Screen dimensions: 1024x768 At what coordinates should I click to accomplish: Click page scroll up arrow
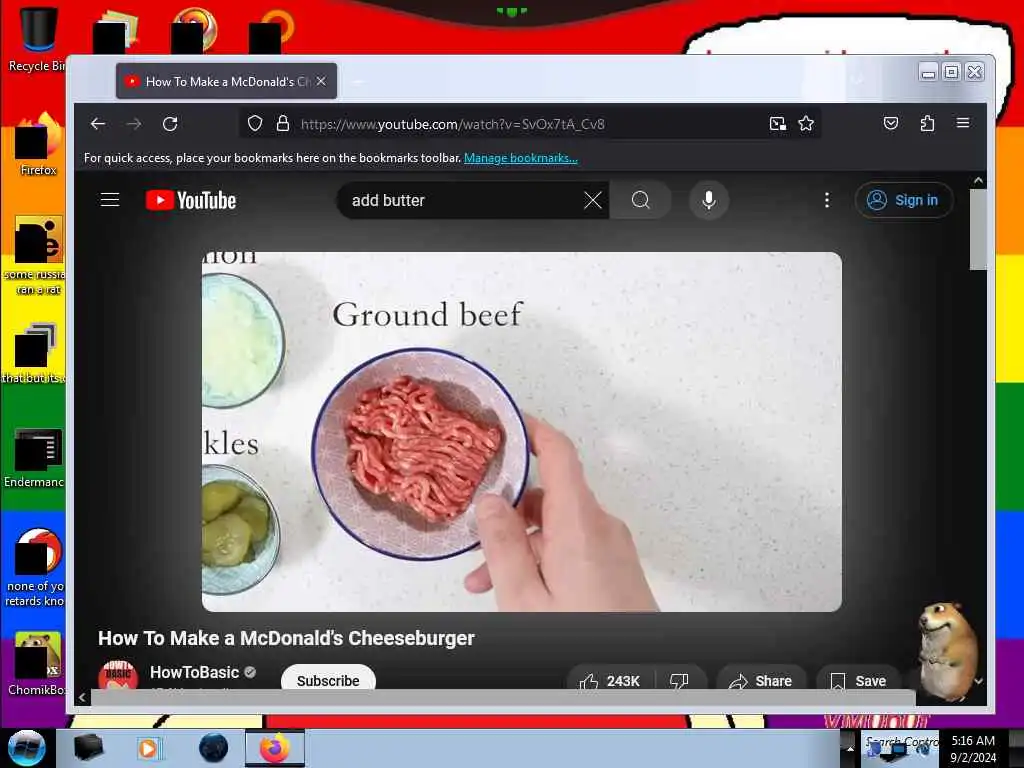click(978, 180)
